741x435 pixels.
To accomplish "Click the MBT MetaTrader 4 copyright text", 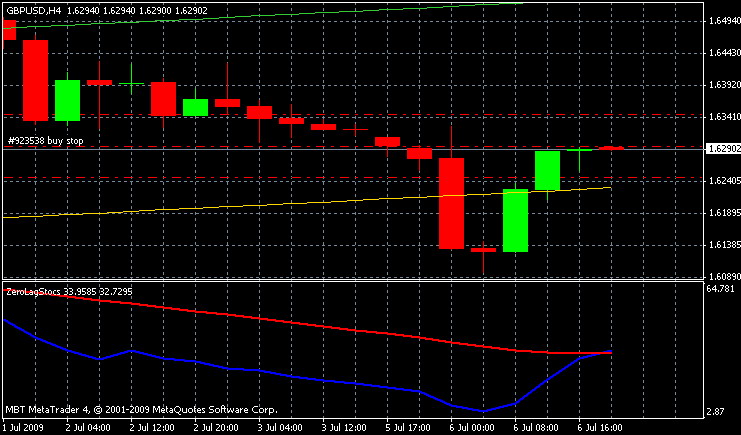I will tap(141, 409).
